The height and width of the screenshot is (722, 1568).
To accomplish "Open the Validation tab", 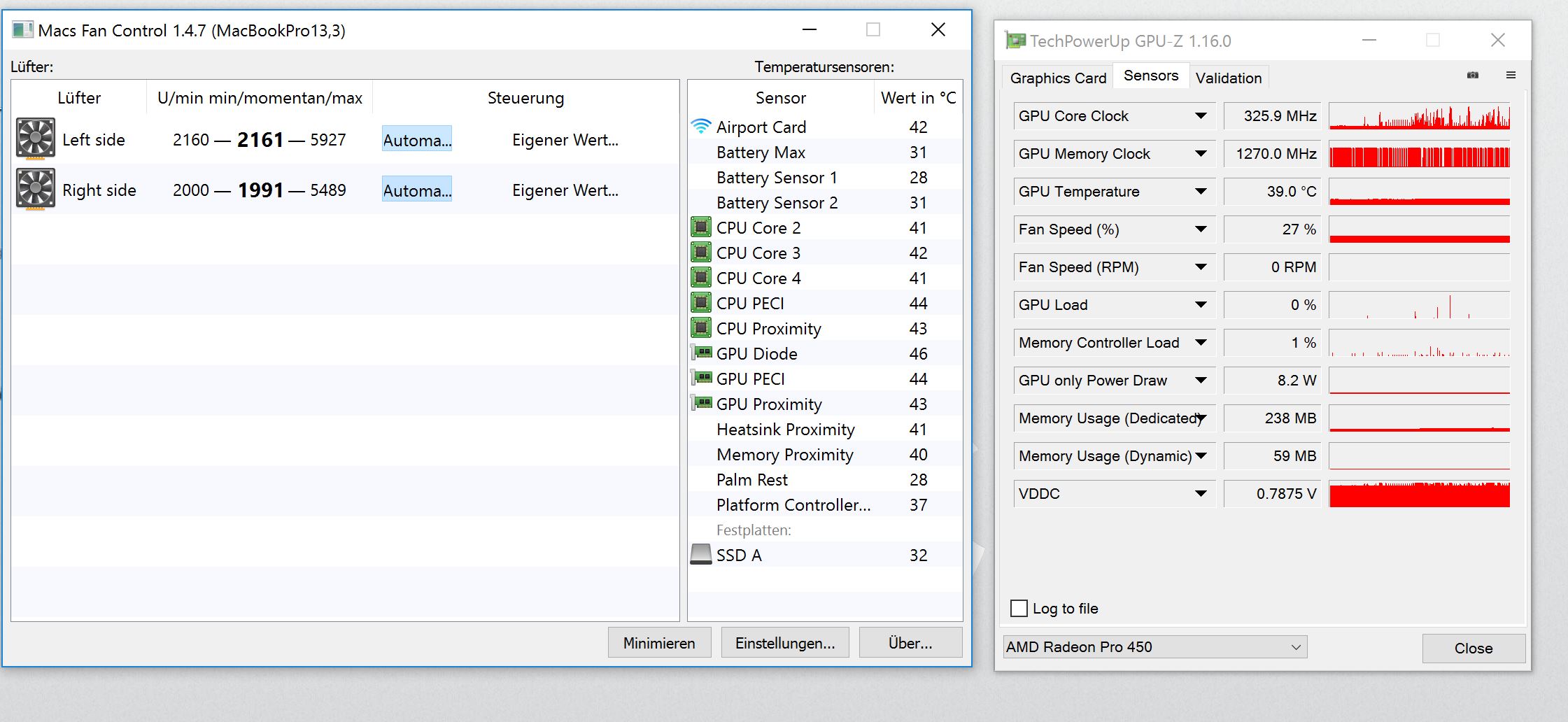I will point(1228,78).
